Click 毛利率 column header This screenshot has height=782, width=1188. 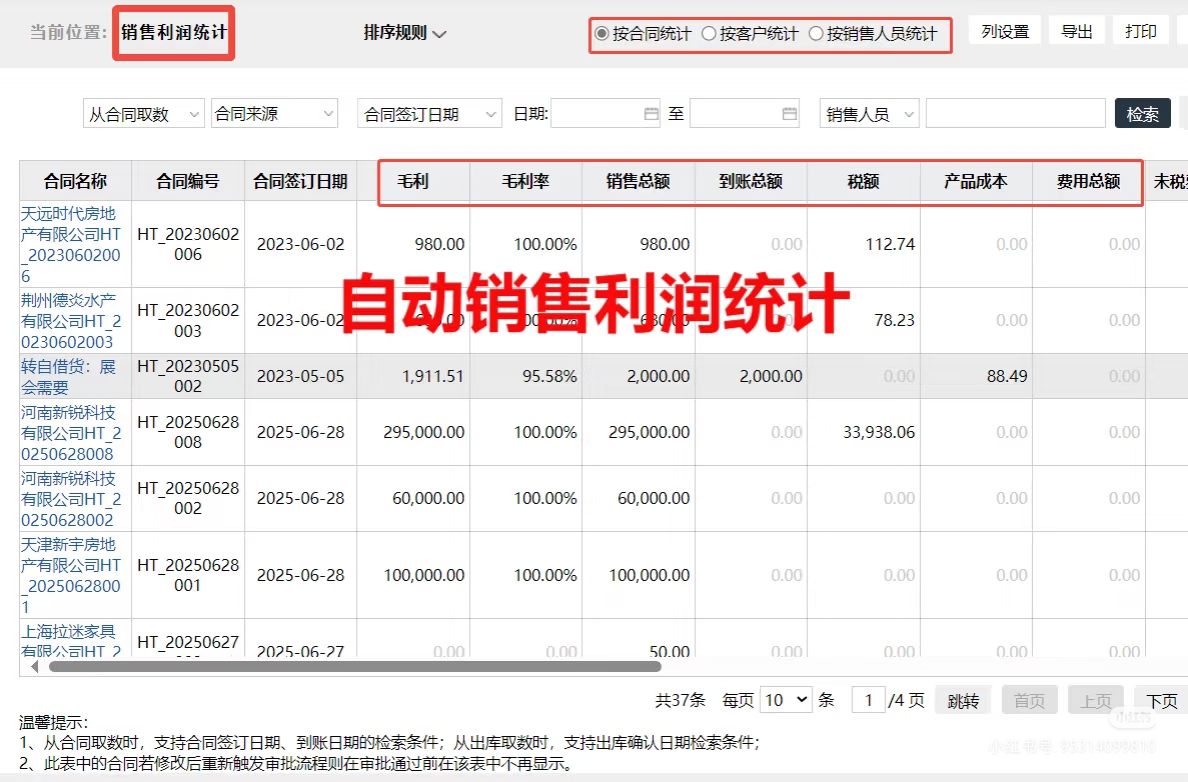(526, 181)
